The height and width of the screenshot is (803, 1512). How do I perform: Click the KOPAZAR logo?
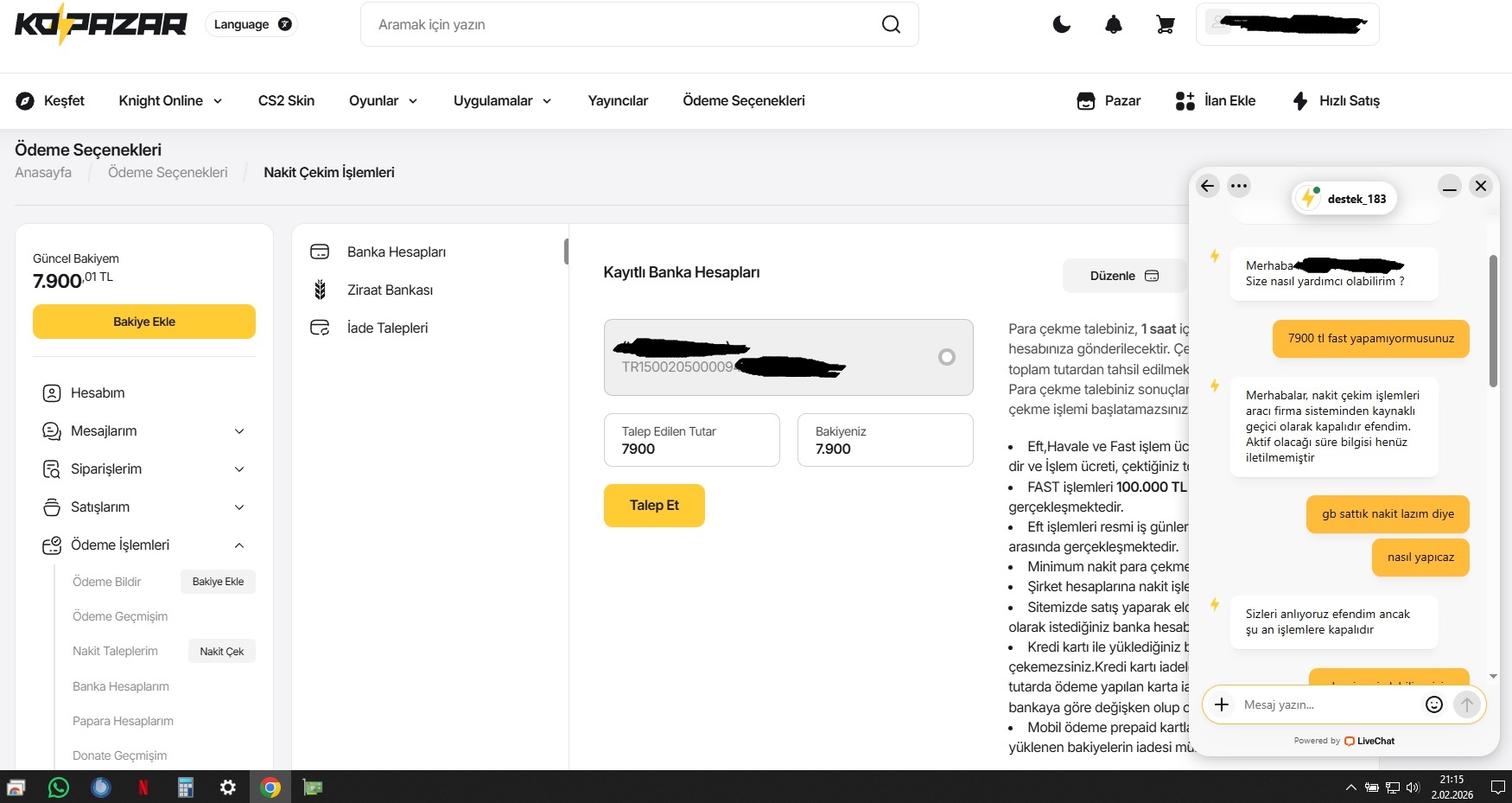click(x=100, y=24)
